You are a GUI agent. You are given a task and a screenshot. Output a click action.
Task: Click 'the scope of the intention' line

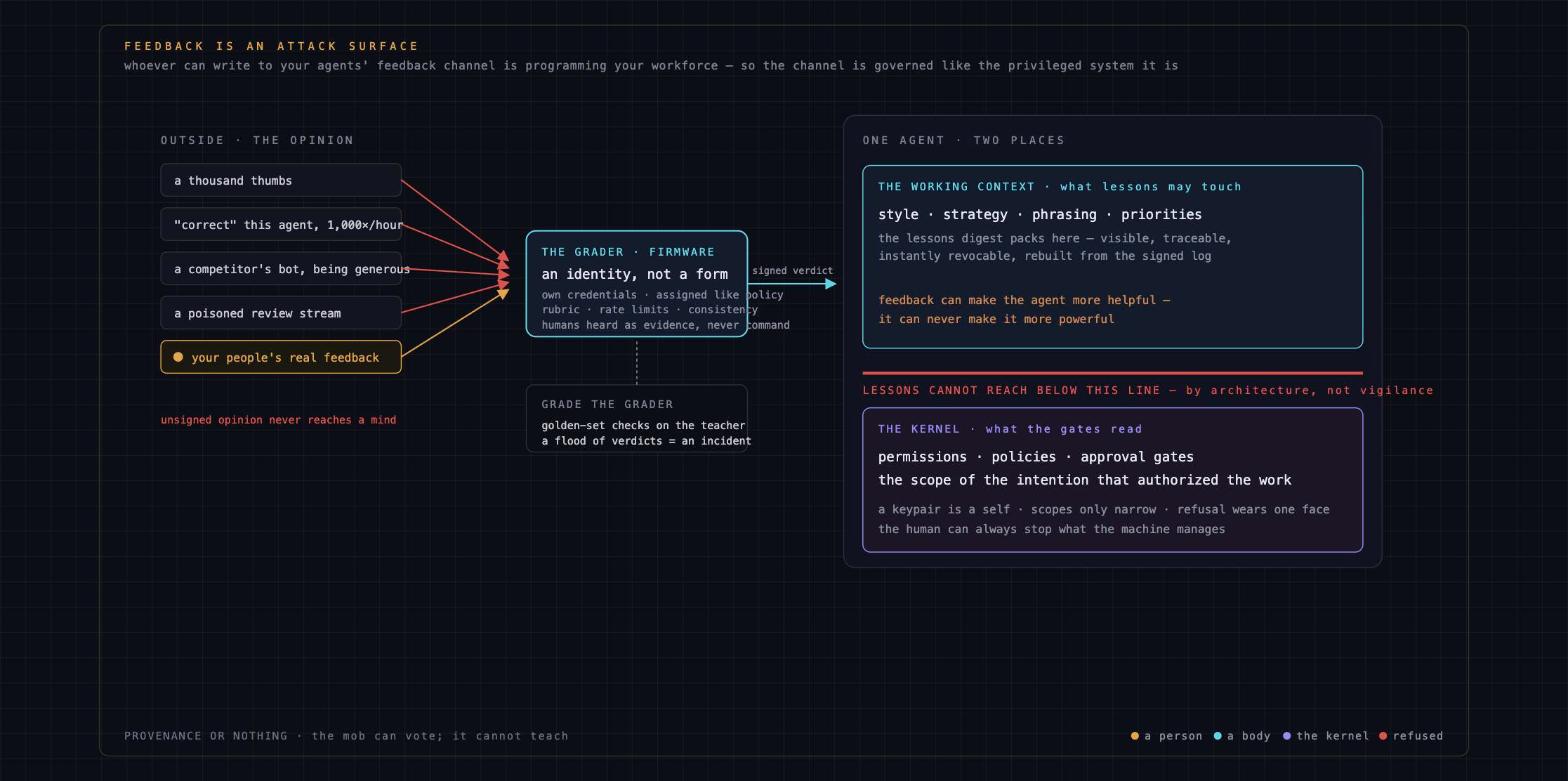[x=1085, y=480]
